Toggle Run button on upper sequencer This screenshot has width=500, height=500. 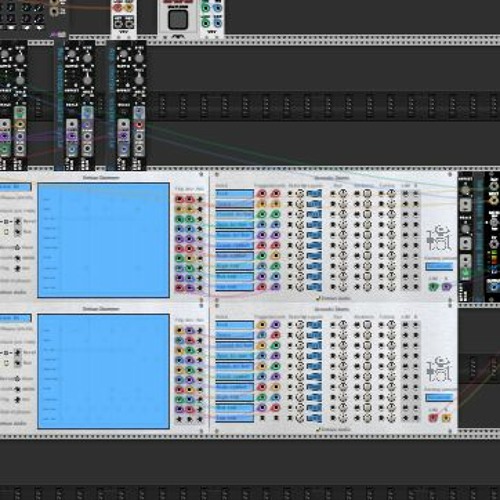17,232
